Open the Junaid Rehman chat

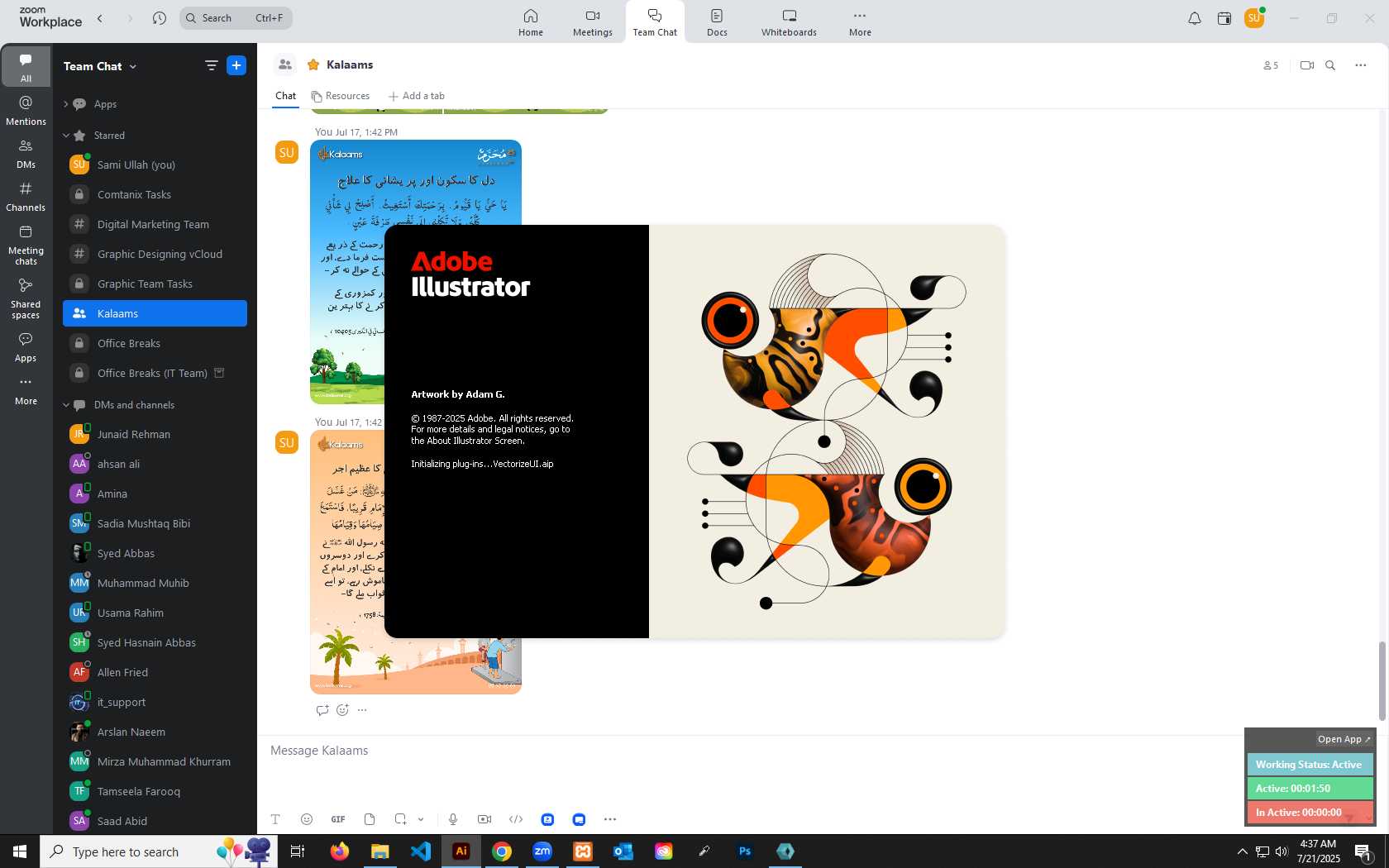tap(155, 434)
